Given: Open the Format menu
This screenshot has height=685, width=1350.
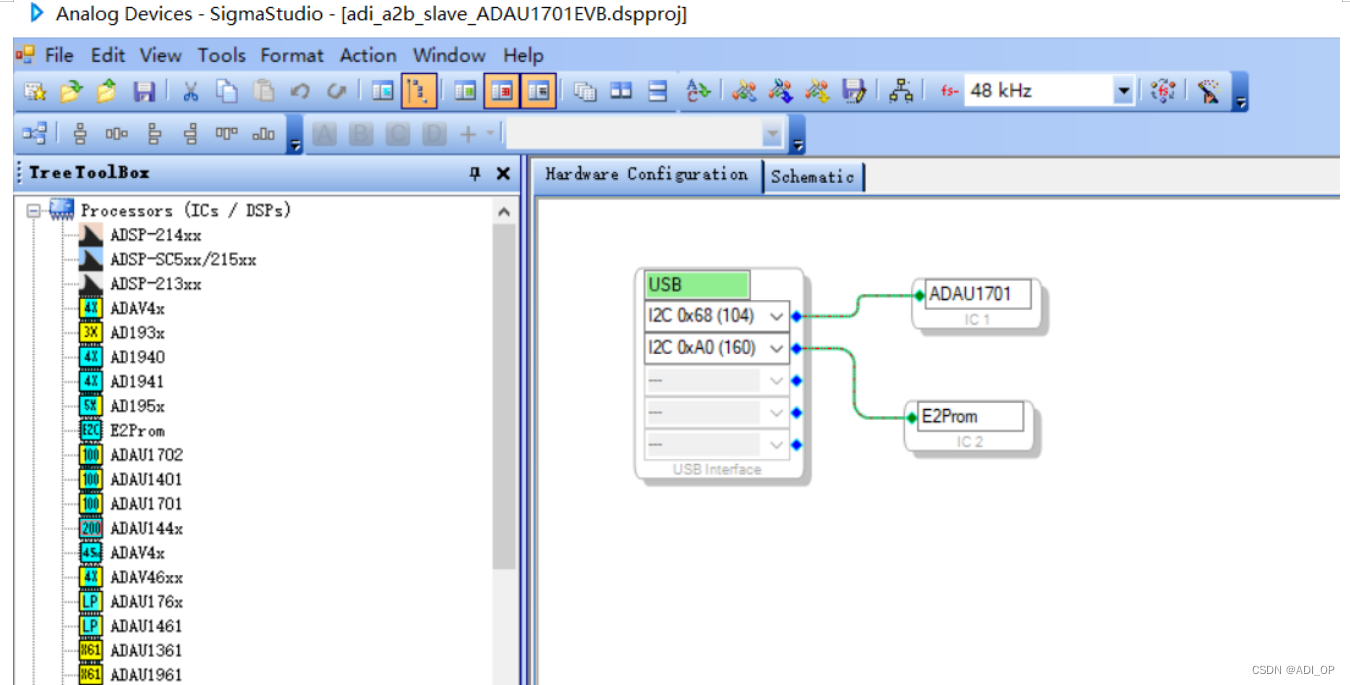Looking at the screenshot, I should pyautogui.click(x=292, y=55).
